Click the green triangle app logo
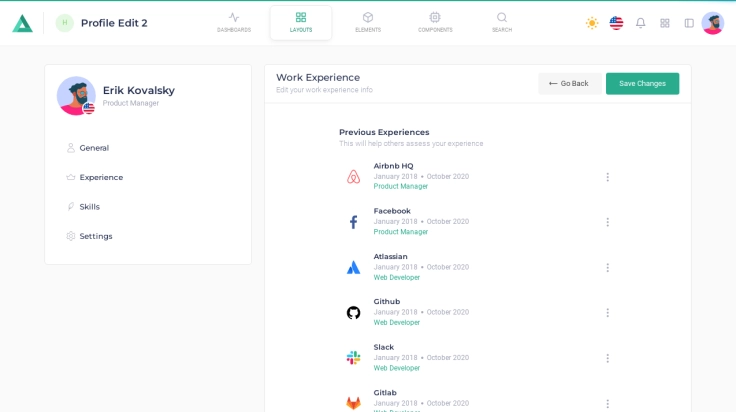 [22, 23]
